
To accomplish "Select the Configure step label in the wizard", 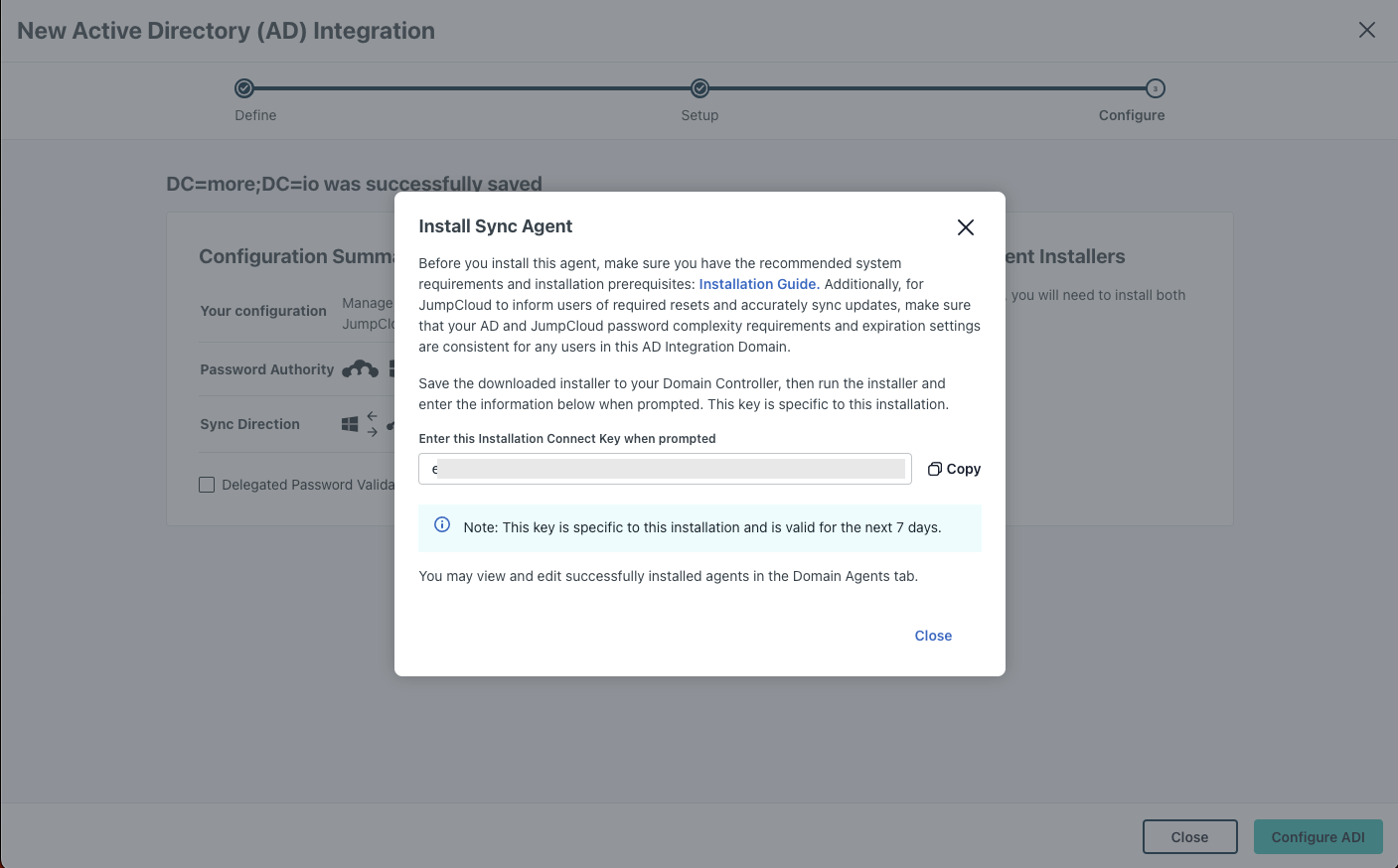I will (x=1132, y=114).
